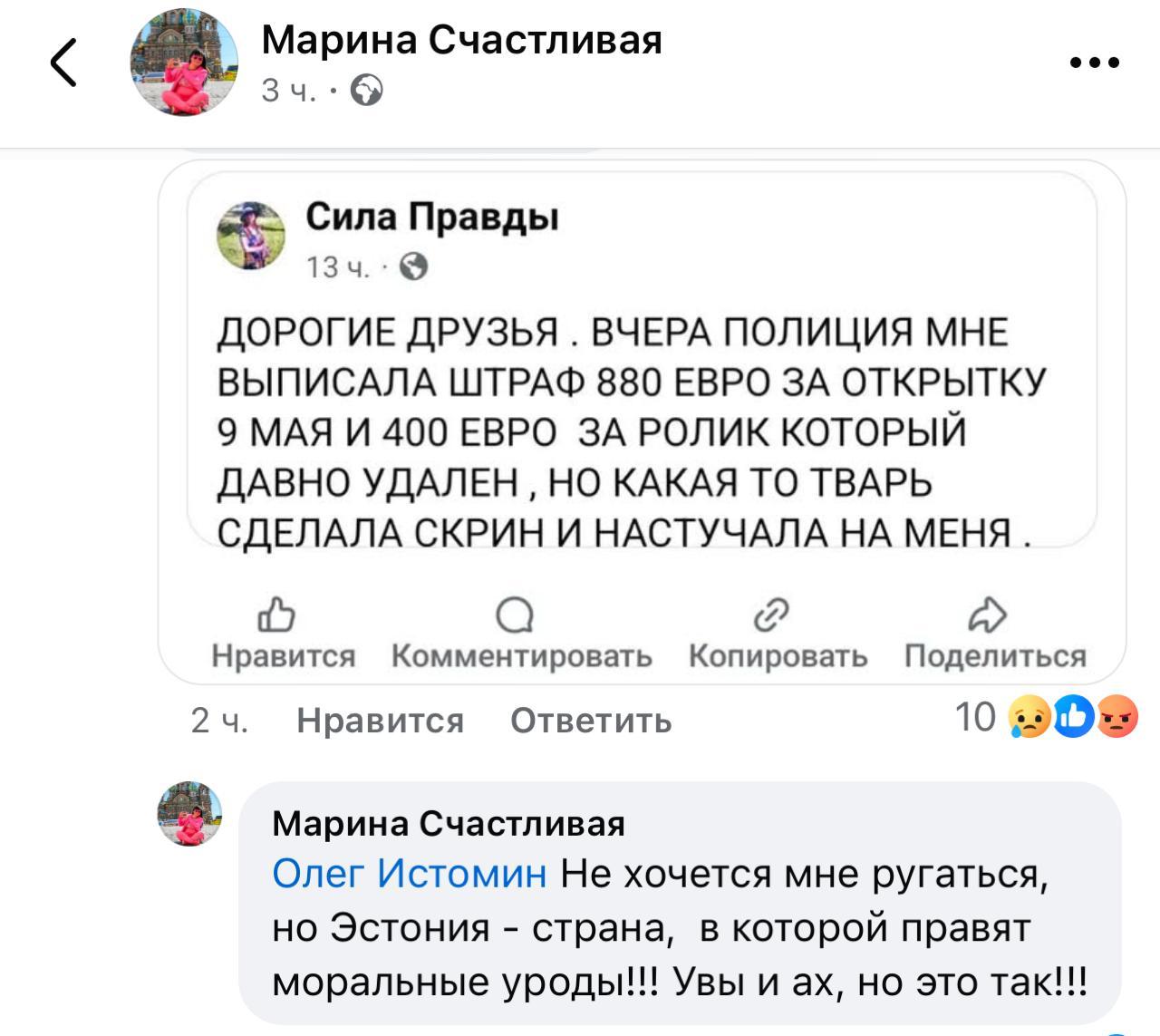Screen dimensions: 1160x1036
Task: Tap the share arrow icon
Action: [987, 615]
